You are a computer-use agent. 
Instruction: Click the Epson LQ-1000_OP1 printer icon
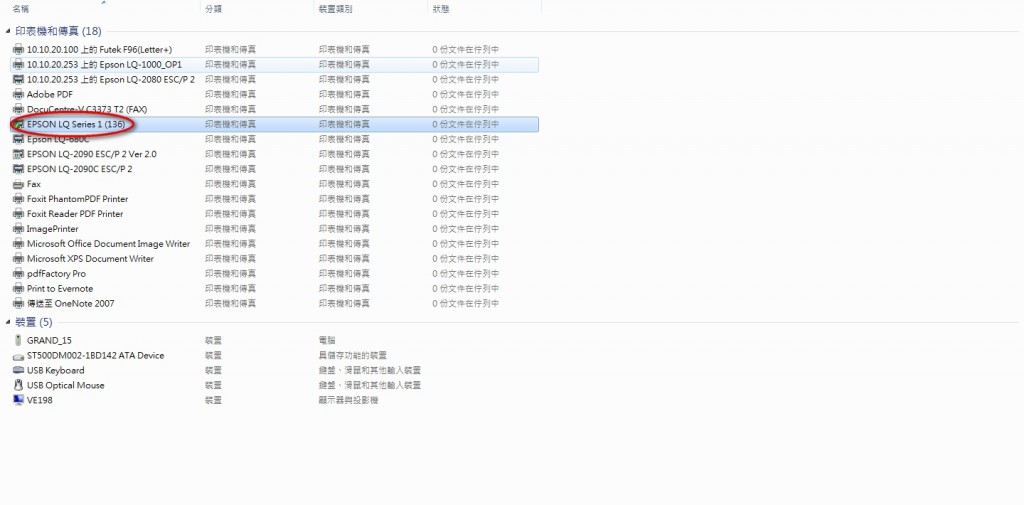[x=18, y=64]
